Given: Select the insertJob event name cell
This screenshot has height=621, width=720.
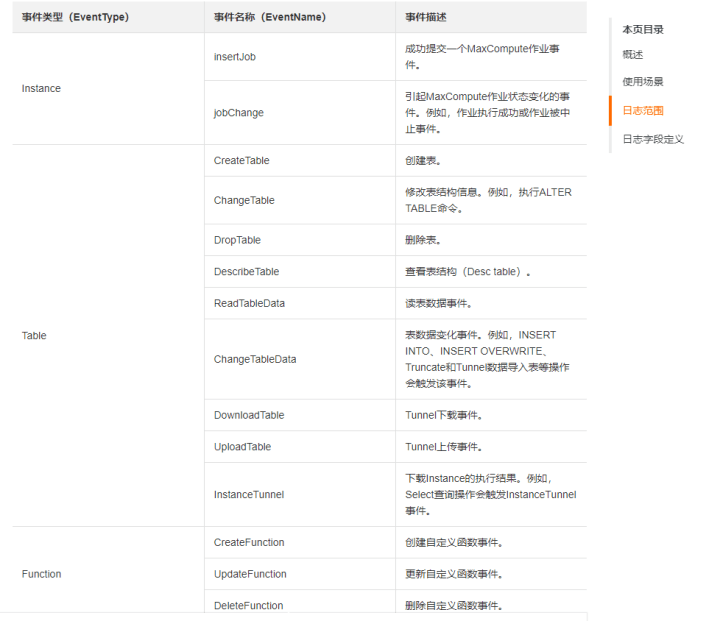Looking at the screenshot, I should pyautogui.click(x=235, y=57).
